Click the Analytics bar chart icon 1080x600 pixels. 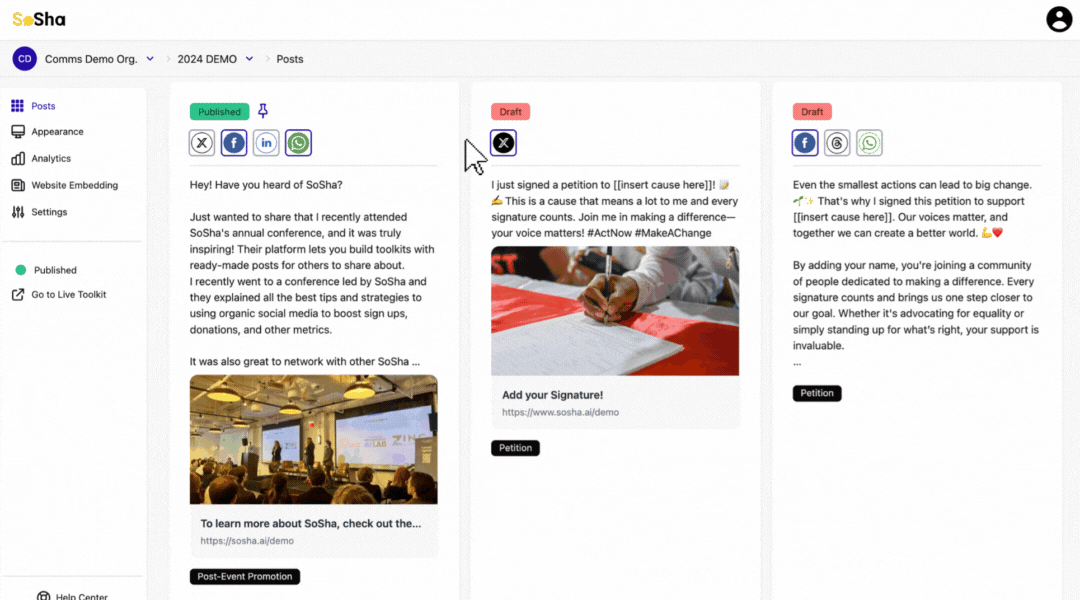pyautogui.click(x=18, y=158)
